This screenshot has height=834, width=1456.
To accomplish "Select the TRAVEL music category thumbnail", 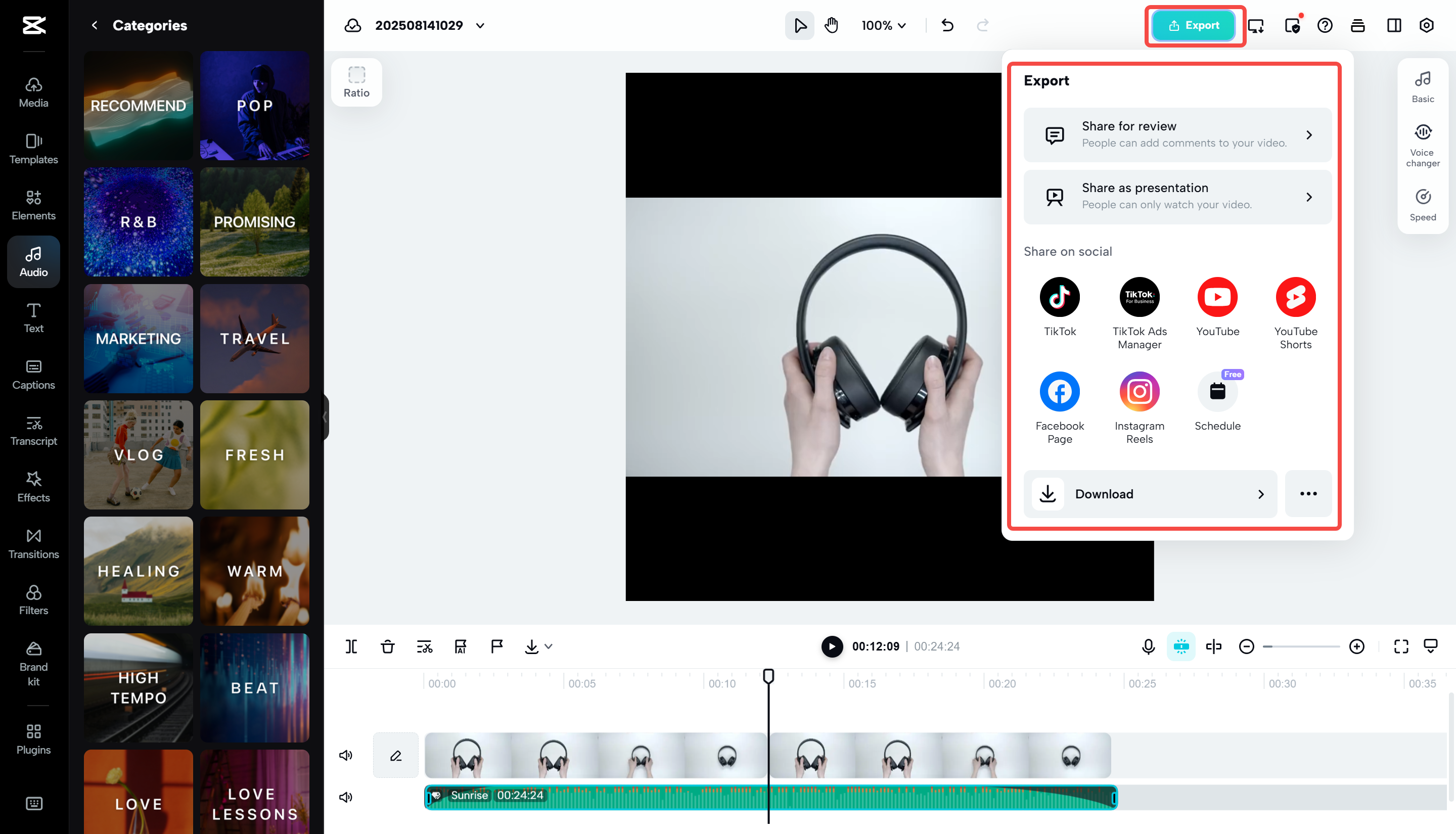I will coord(254,339).
